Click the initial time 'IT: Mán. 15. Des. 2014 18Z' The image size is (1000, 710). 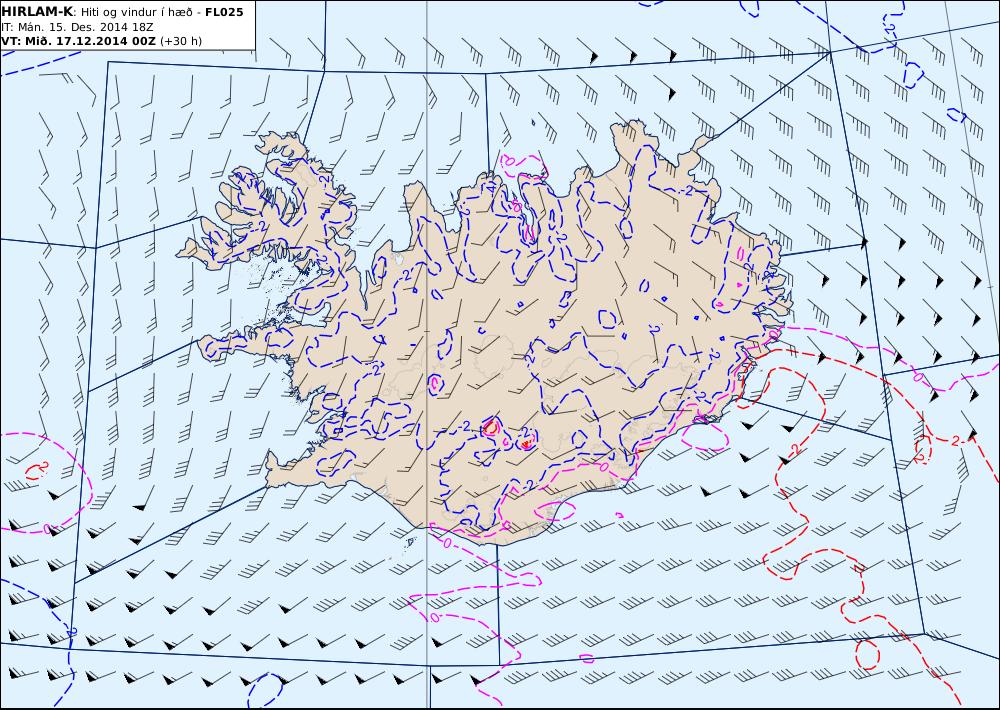tap(77, 27)
